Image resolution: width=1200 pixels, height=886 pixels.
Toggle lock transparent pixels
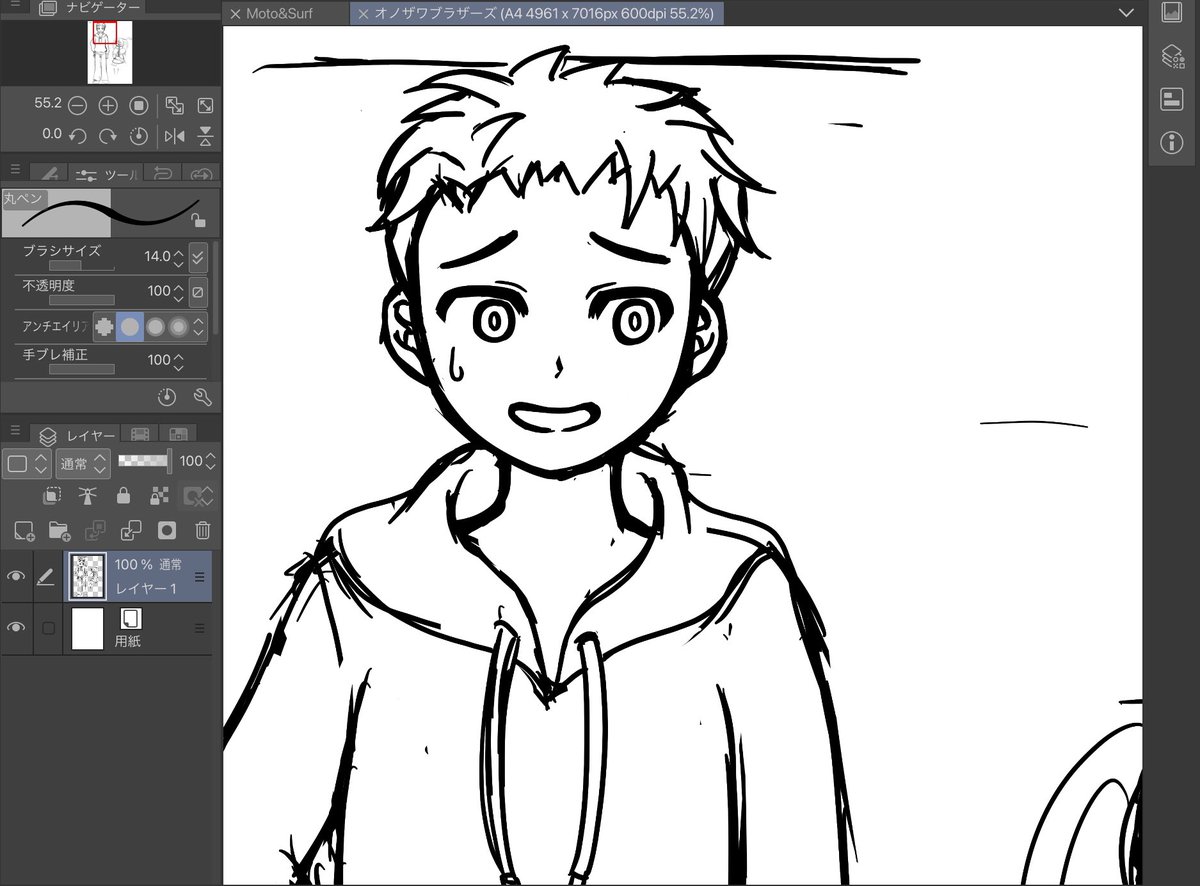pos(157,495)
